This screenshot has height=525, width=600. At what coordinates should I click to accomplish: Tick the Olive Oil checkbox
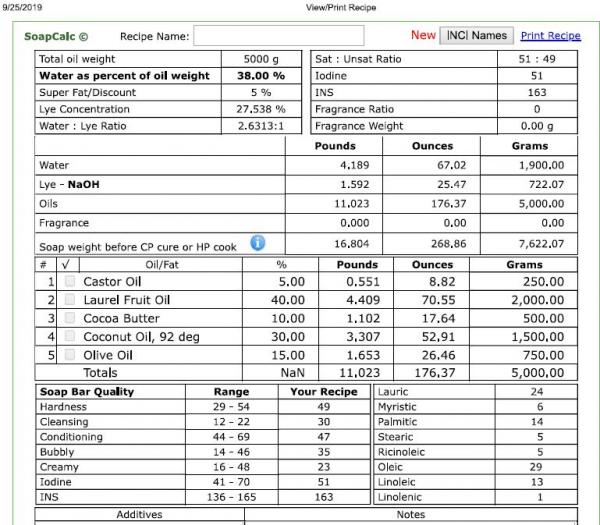pyautogui.click(x=70, y=355)
